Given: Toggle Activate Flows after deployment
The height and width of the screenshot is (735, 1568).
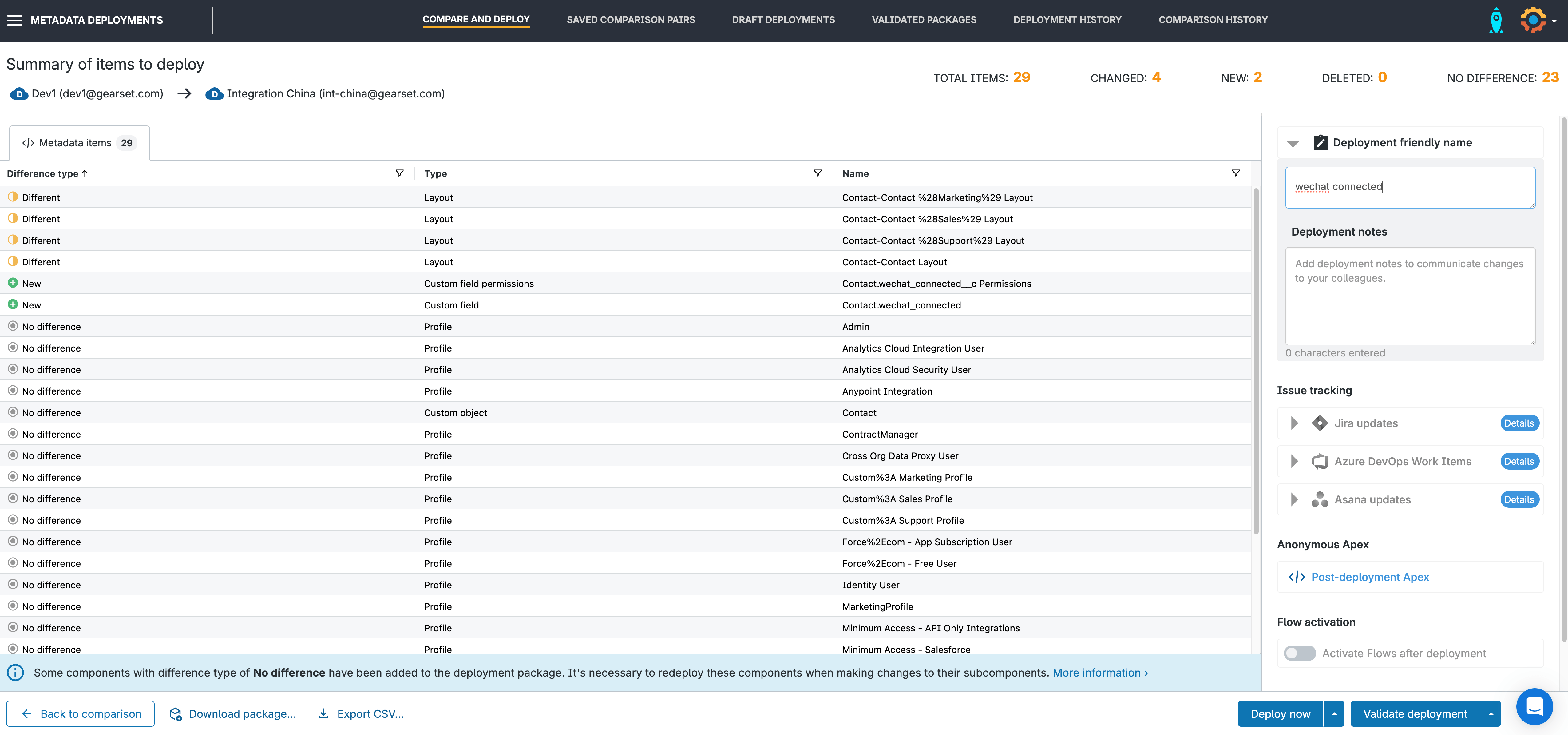Looking at the screenshot, I should click(1300, 654).
